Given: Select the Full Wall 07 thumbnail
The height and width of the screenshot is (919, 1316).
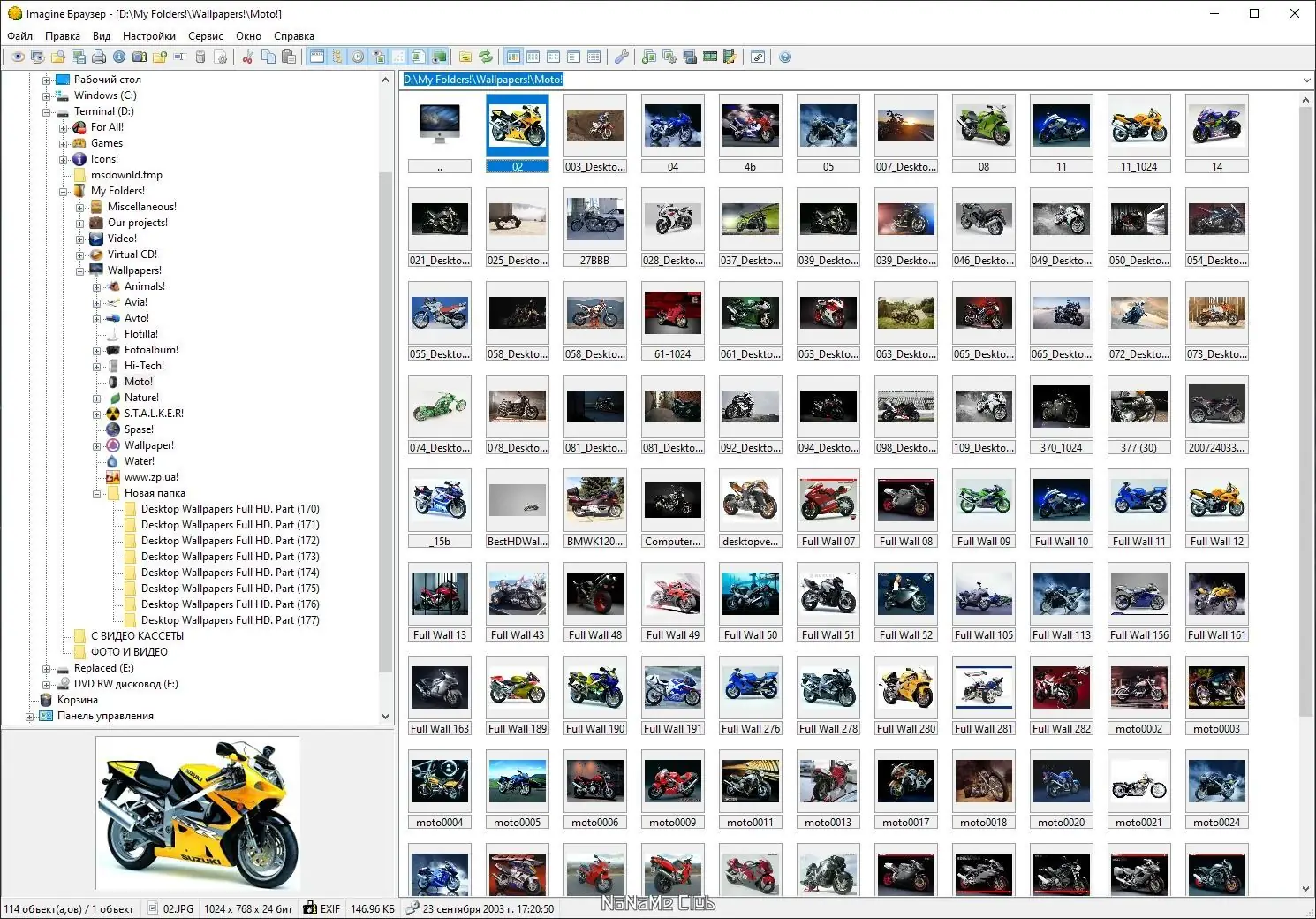Looking at the screenshot, I should 828,507.
